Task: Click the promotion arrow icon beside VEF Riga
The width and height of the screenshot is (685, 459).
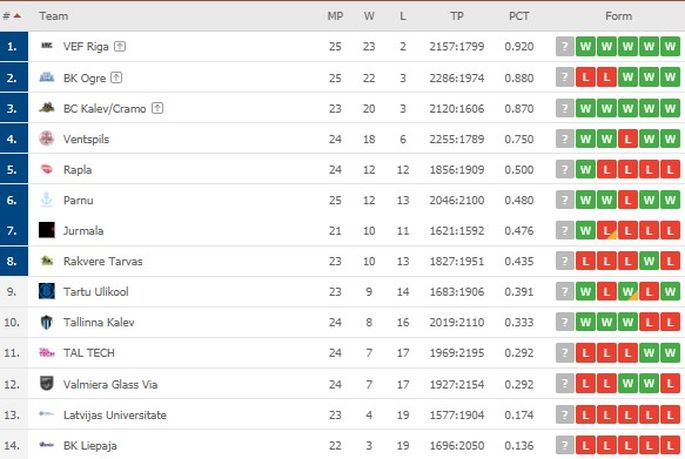Action: tap(120, 46)
